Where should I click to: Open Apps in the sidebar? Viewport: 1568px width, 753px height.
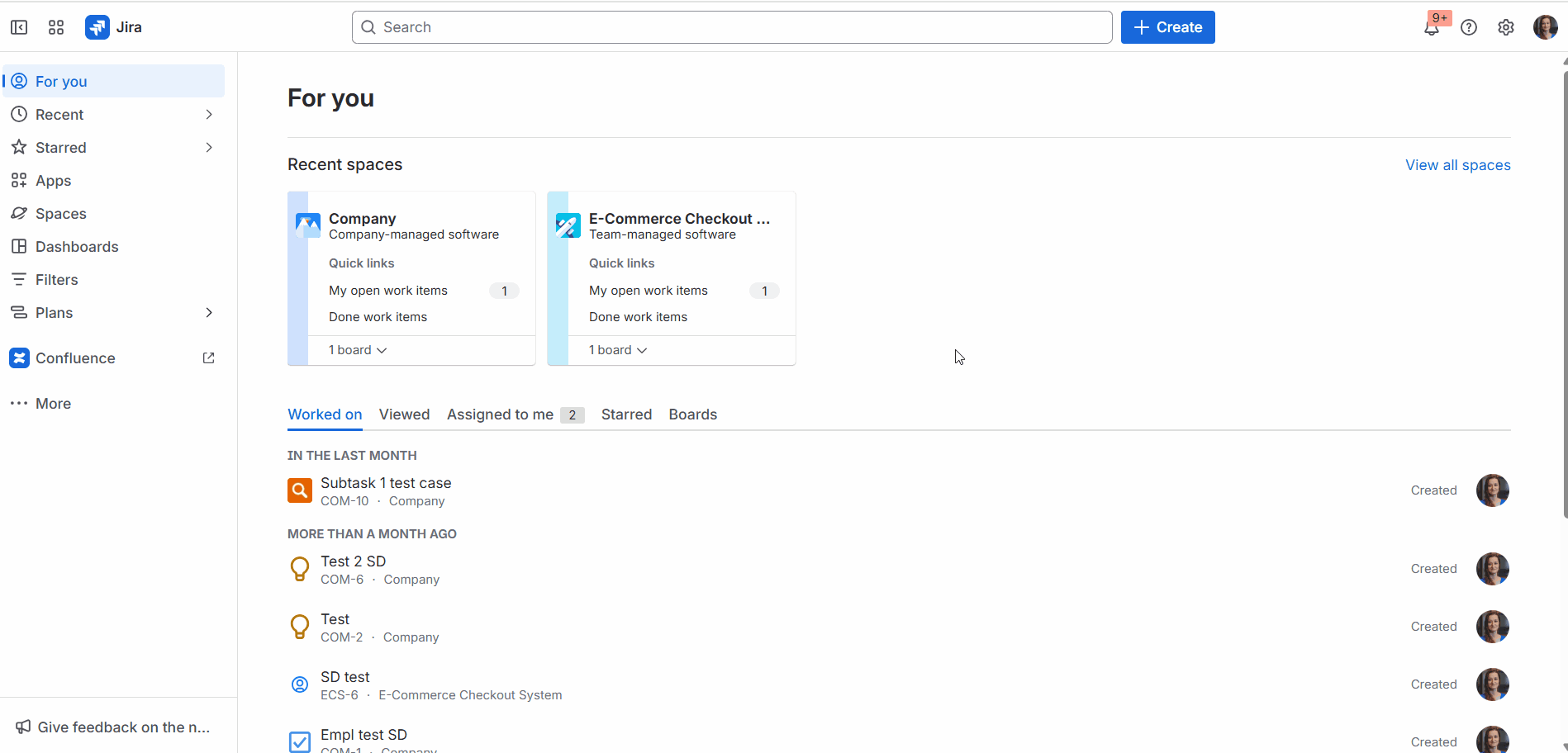point(114,180)
